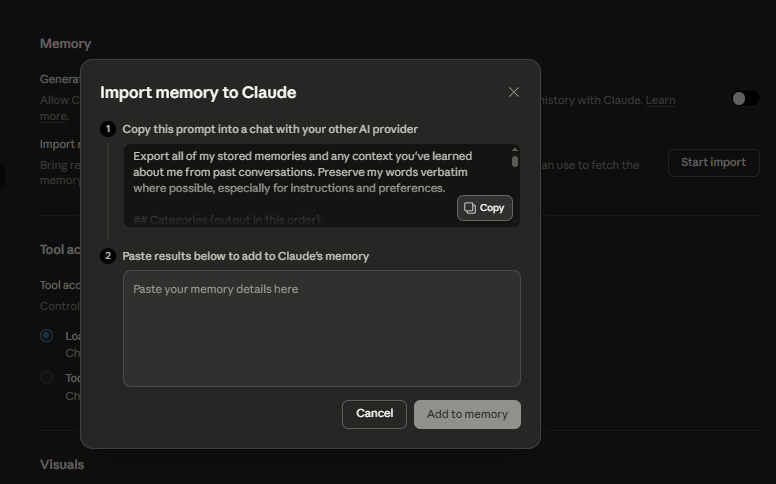This screenshot has height=484, width=776.
Task: Close the Import memory dialog with the X
Action: (514, 92)
